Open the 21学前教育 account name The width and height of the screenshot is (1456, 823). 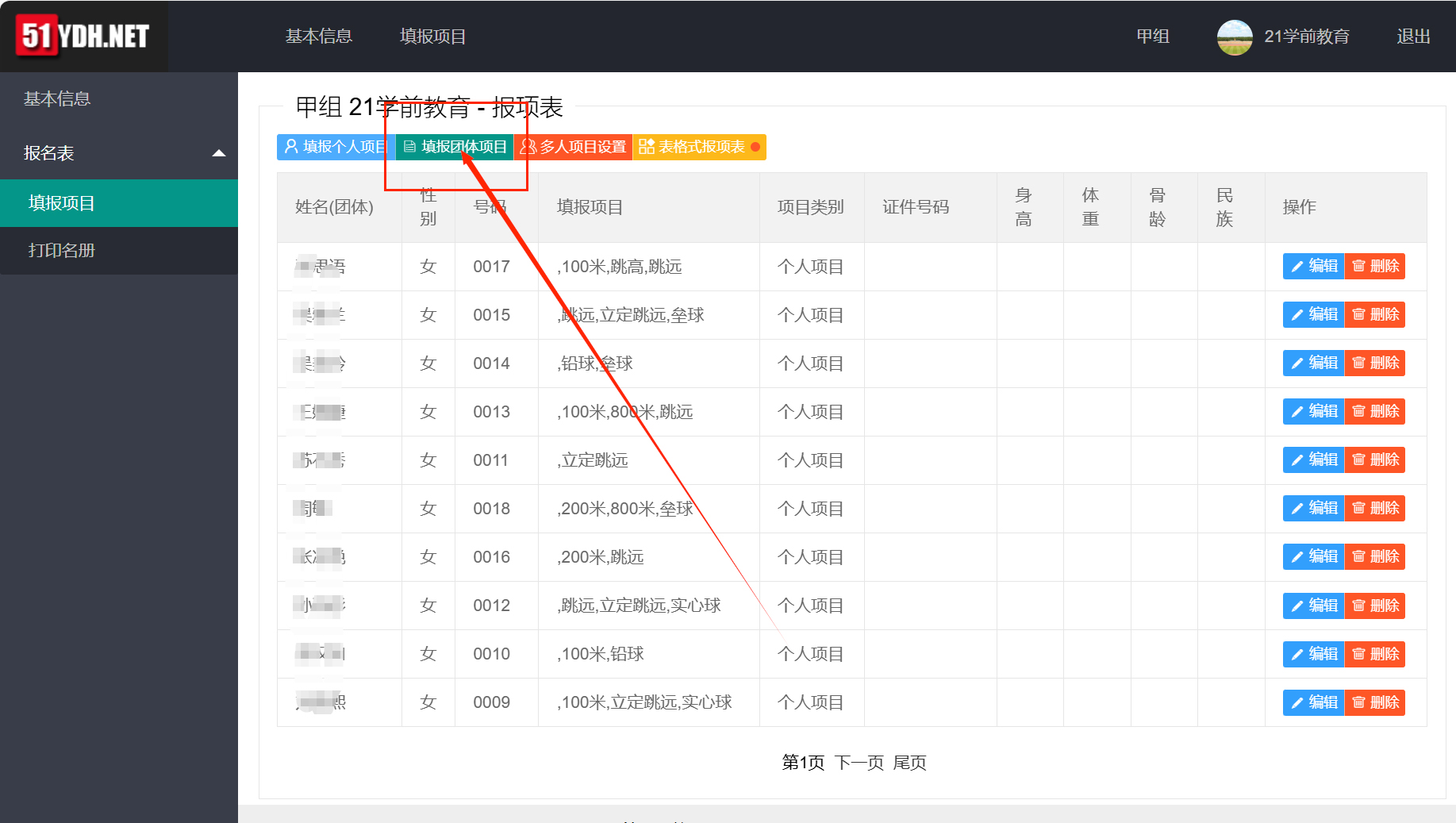point(1307,37)
